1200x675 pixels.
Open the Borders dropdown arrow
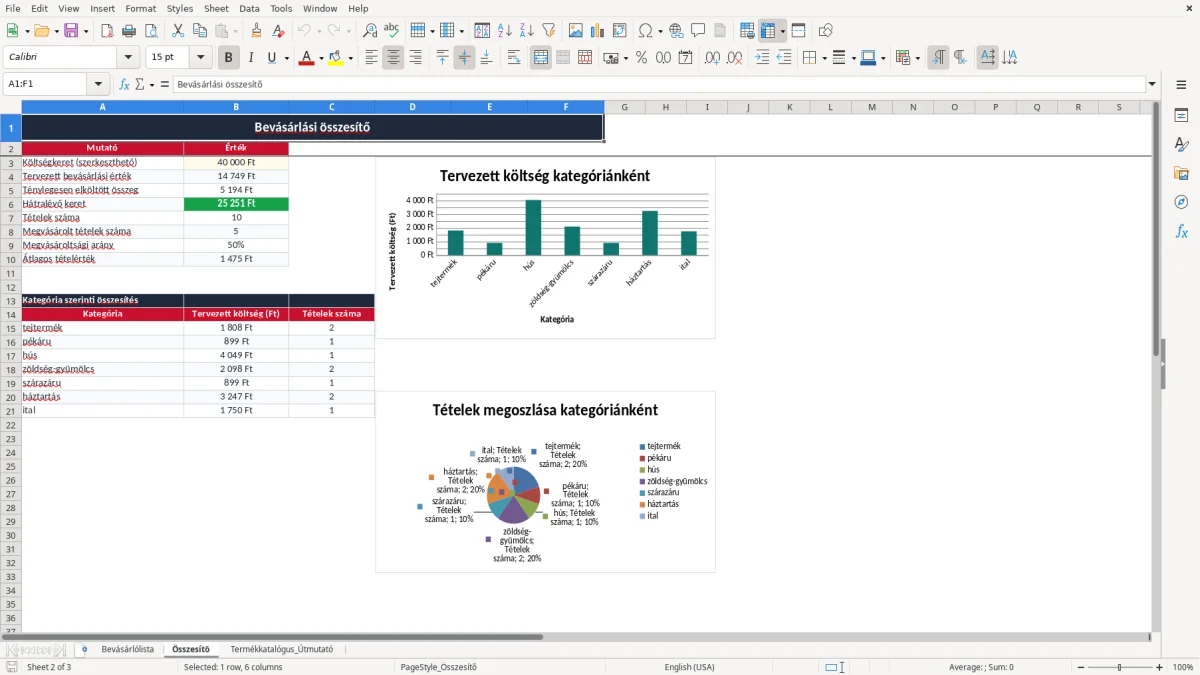click(x=826, y=58)
